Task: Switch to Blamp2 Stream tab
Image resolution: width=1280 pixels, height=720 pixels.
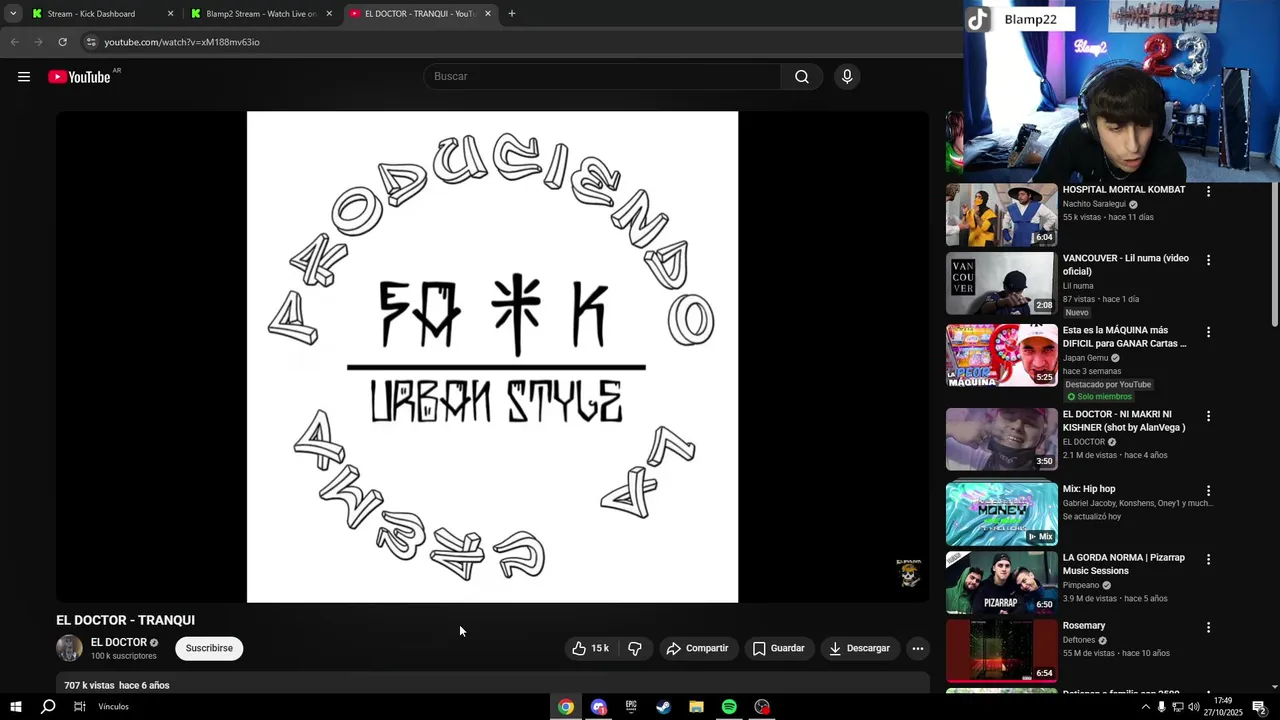Action: [262, 14]
